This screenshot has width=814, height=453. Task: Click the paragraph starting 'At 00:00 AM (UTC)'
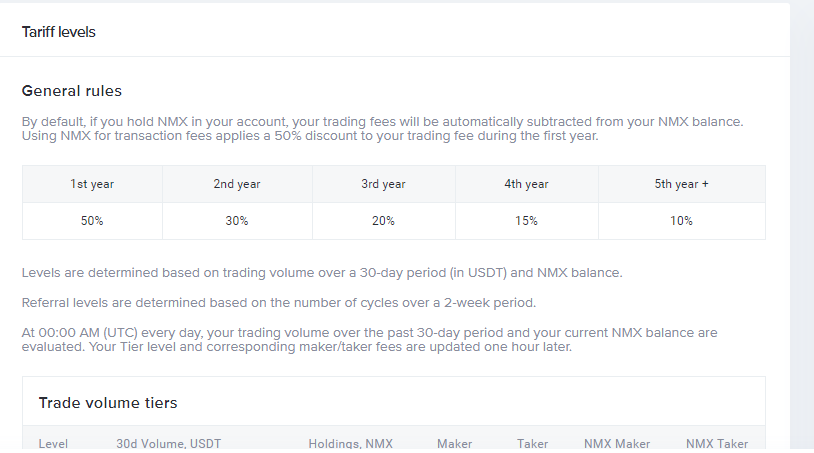pos(370,340)
